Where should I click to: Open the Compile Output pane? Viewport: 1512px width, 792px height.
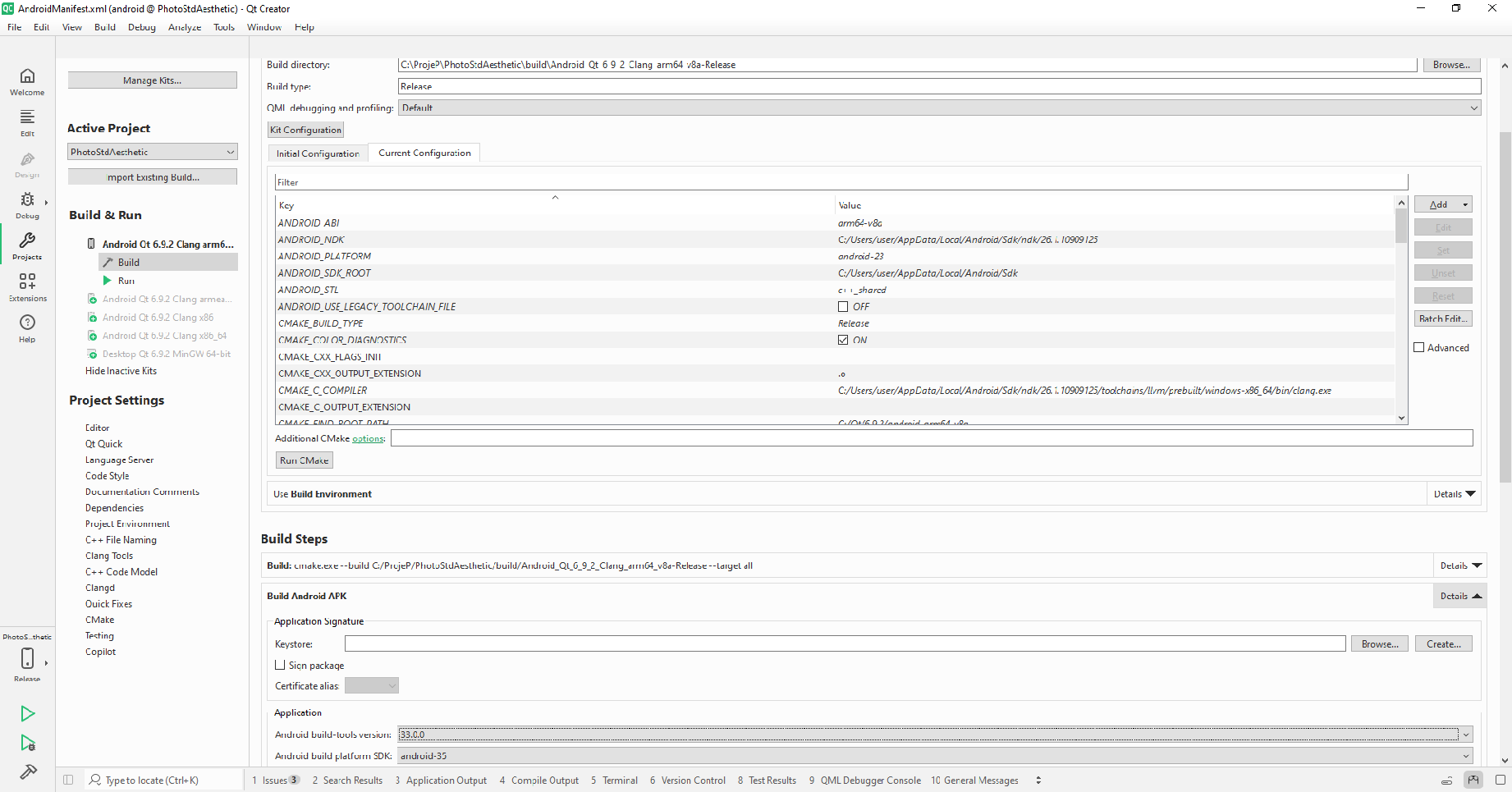(539, 781)
